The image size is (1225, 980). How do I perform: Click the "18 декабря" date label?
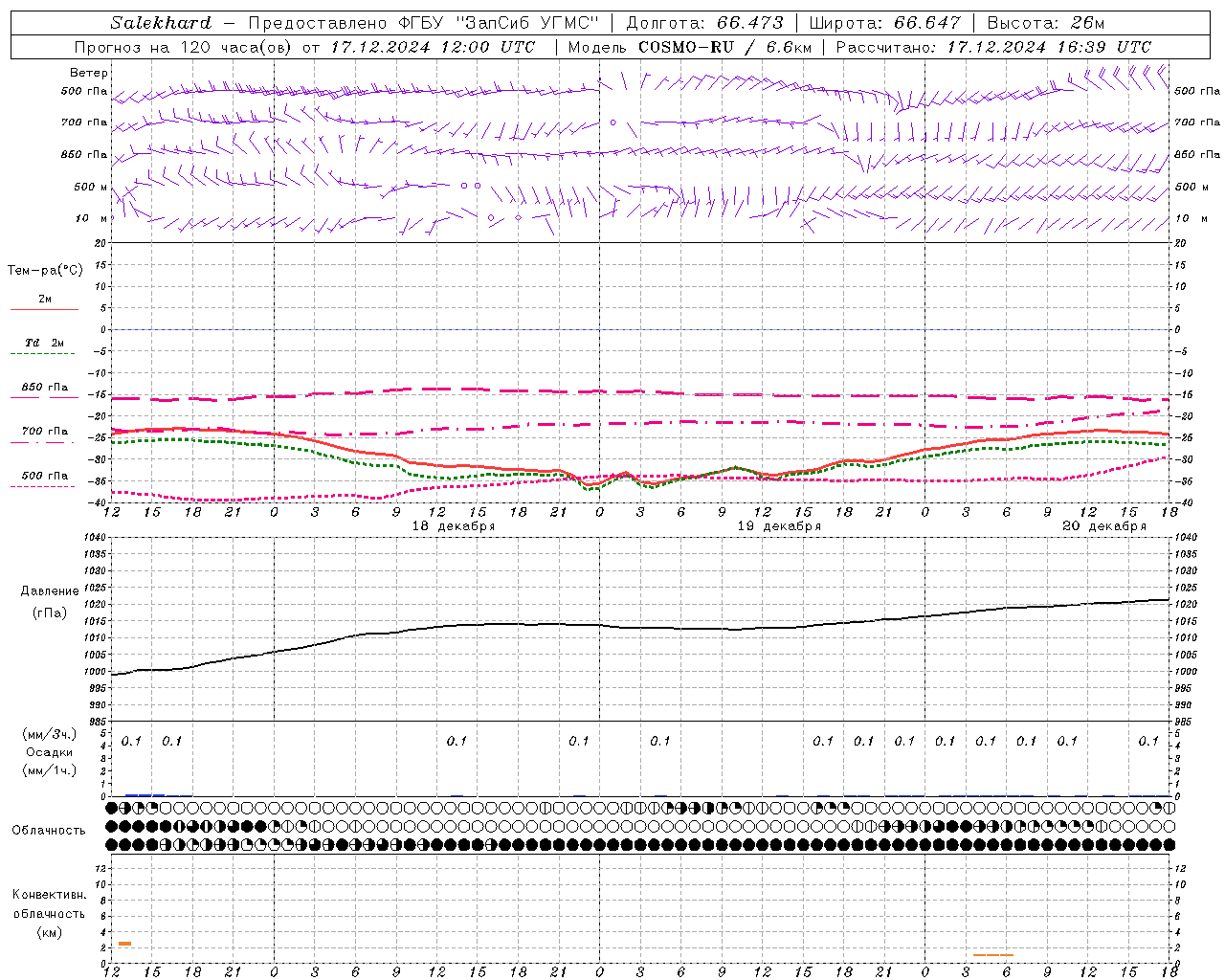tap(454, 526)
